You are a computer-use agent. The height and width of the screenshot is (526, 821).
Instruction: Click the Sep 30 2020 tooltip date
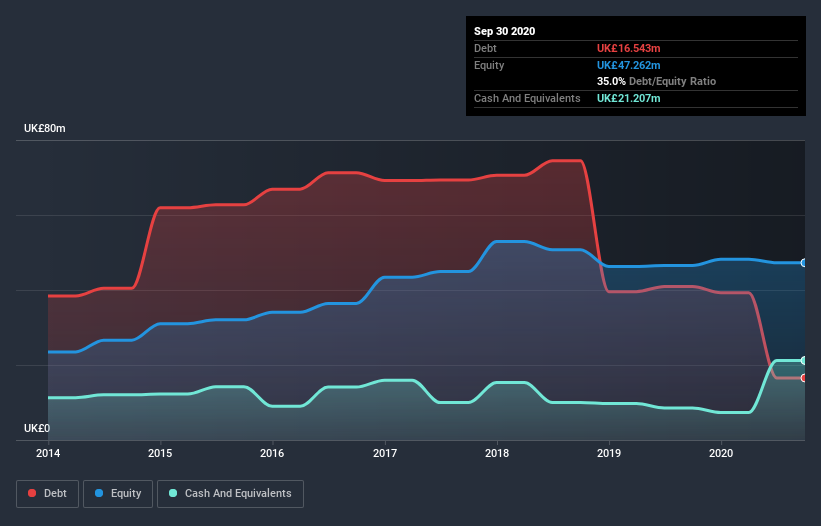coord(505,31)
